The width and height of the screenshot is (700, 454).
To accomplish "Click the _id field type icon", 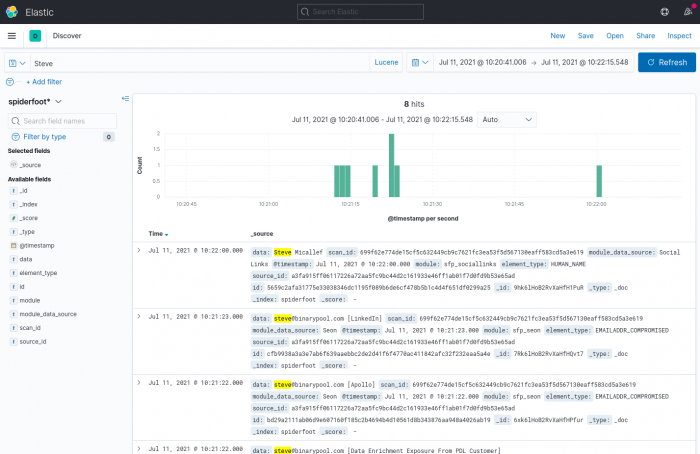I will pyautogui.click(x=14, y=191).
